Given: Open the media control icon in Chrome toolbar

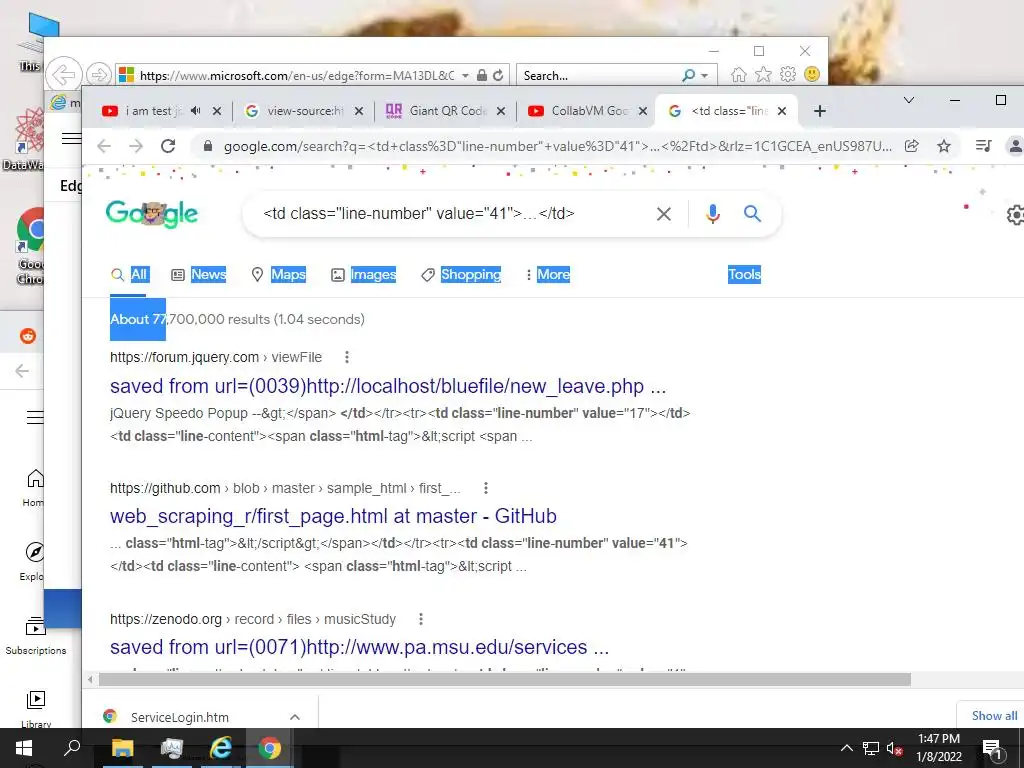Looking at the screenshot, I should 983,146.
